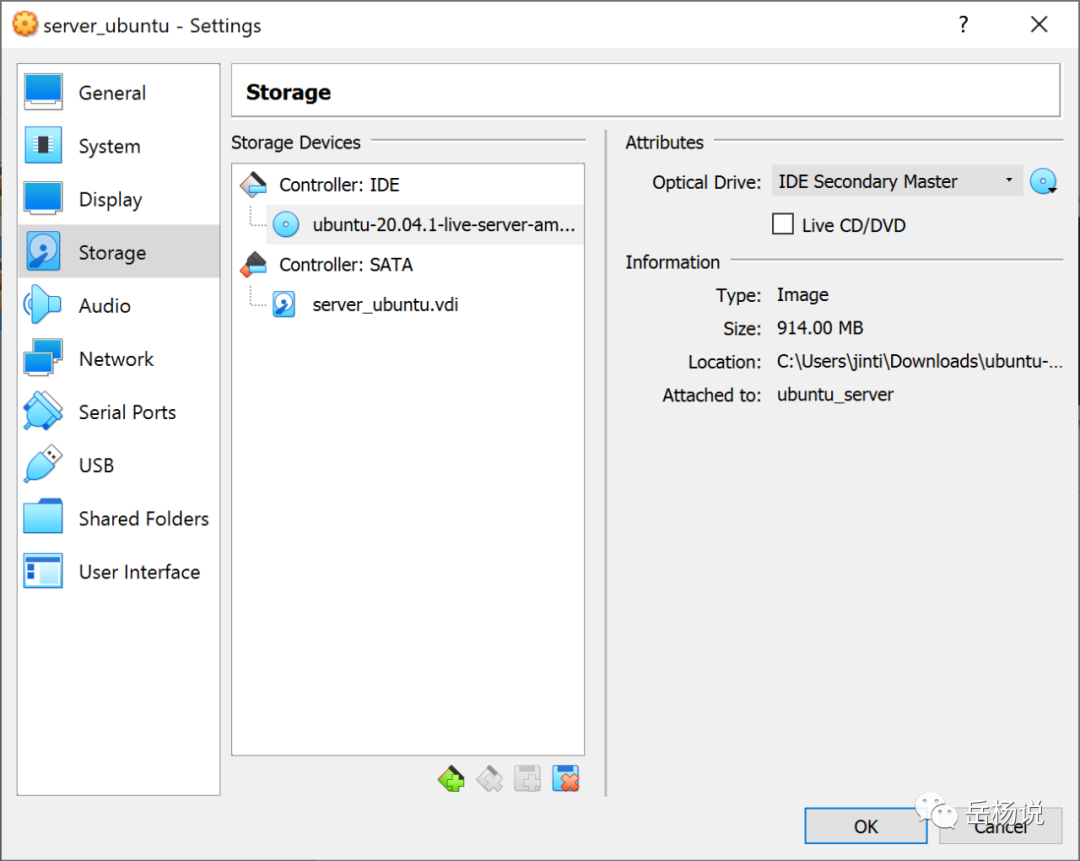Open the Network settings category
The width and height of the screenshot is (1080, 861).
tap(118, 358)
